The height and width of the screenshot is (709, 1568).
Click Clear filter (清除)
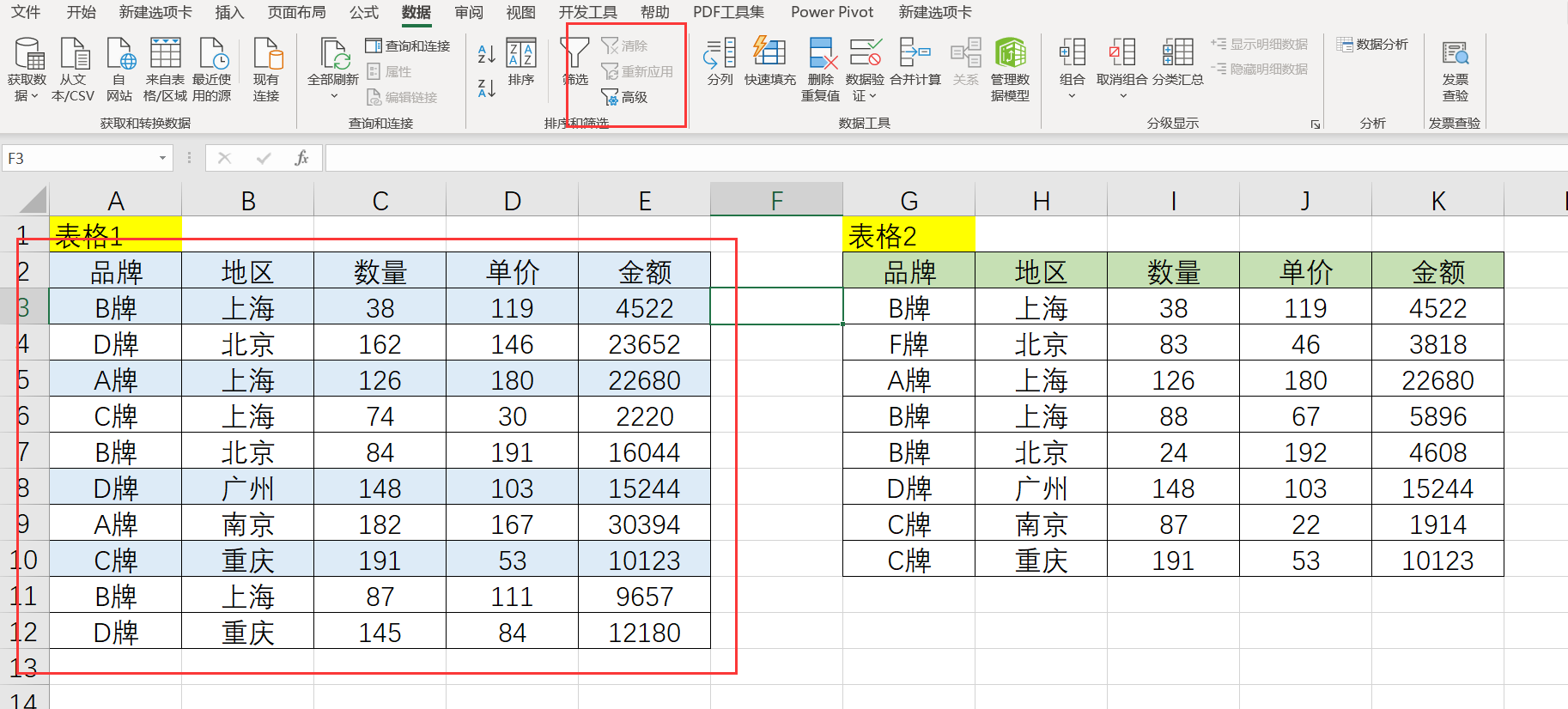(624, 45)
